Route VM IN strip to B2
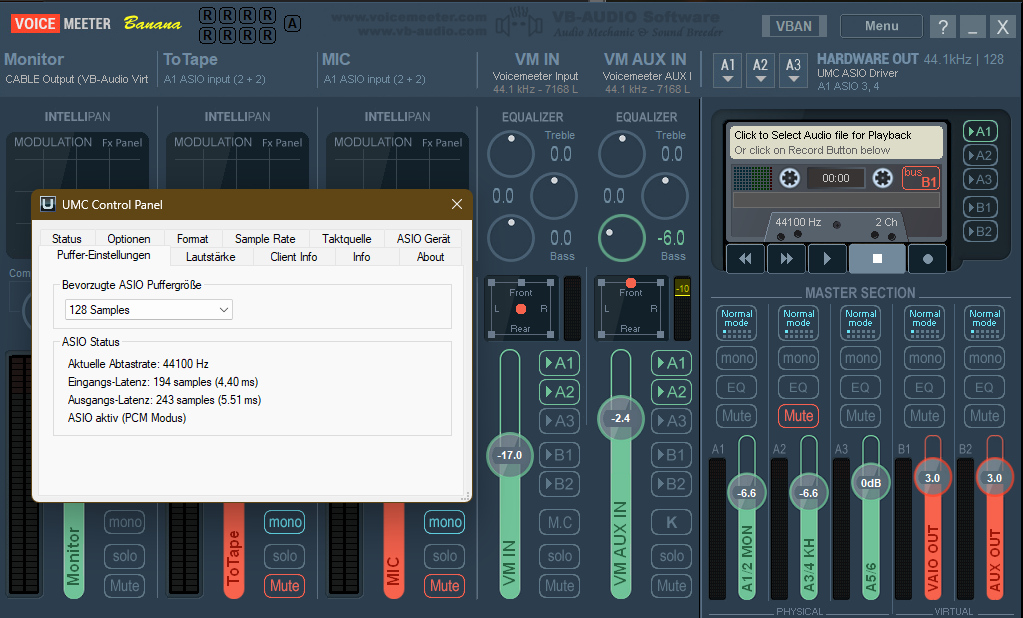This screenshot has width=1023, height=618. click(560, 484)
